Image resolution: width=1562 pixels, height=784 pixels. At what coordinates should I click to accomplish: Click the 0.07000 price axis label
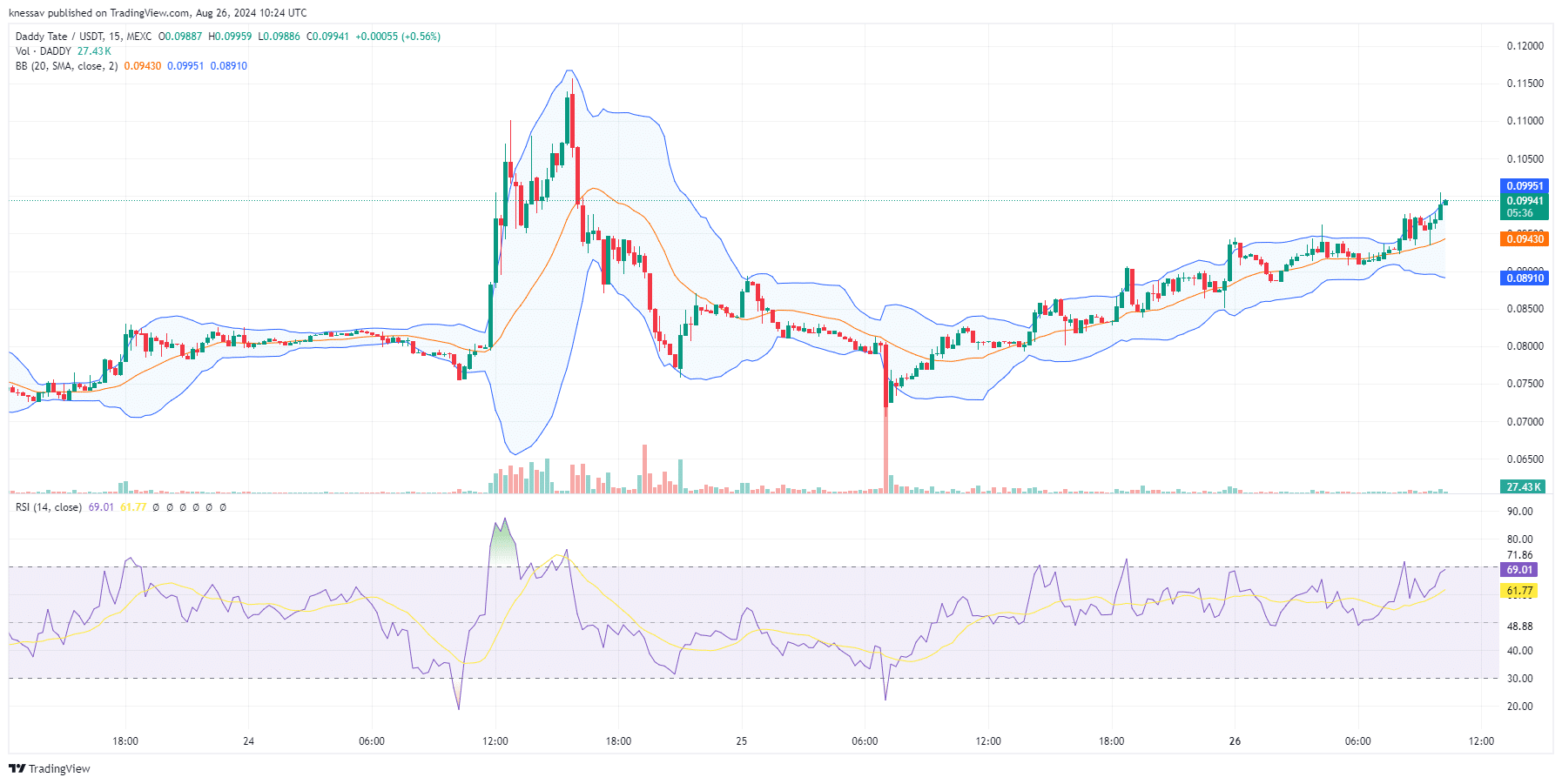(x=1525, y=422)
